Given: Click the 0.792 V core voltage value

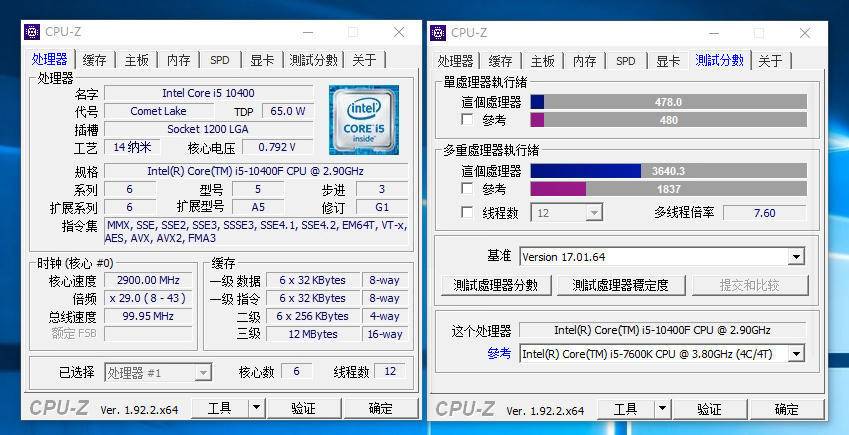Looking at the screenshot, I should [x=277, y=147].
